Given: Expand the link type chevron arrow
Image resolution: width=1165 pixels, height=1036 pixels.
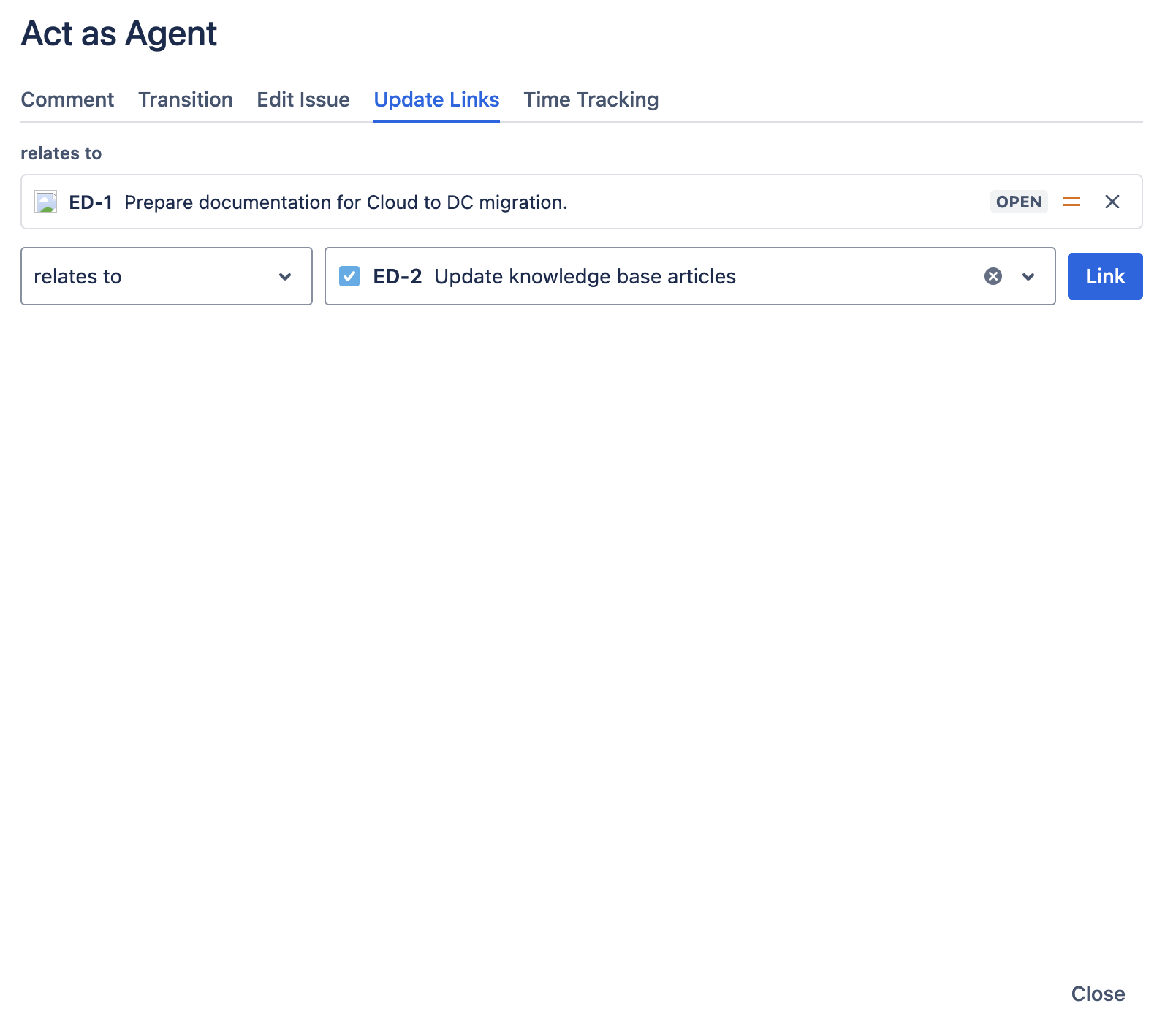Looking at the screenshot, I should click(285, 276).
